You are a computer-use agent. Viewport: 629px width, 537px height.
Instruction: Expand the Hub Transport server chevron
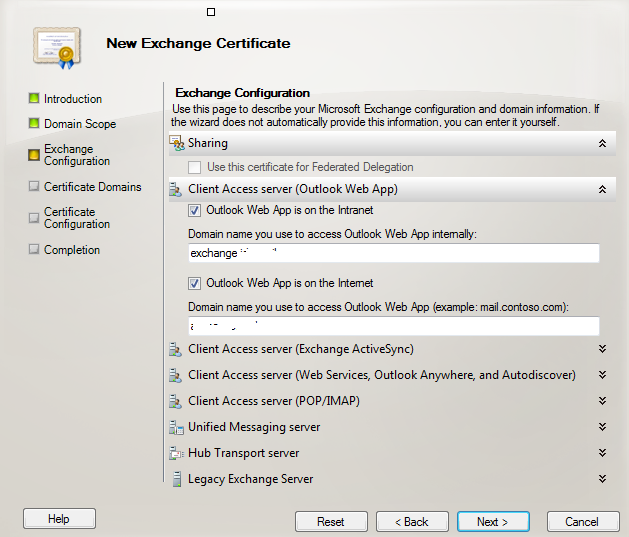[x=602, y=453]
